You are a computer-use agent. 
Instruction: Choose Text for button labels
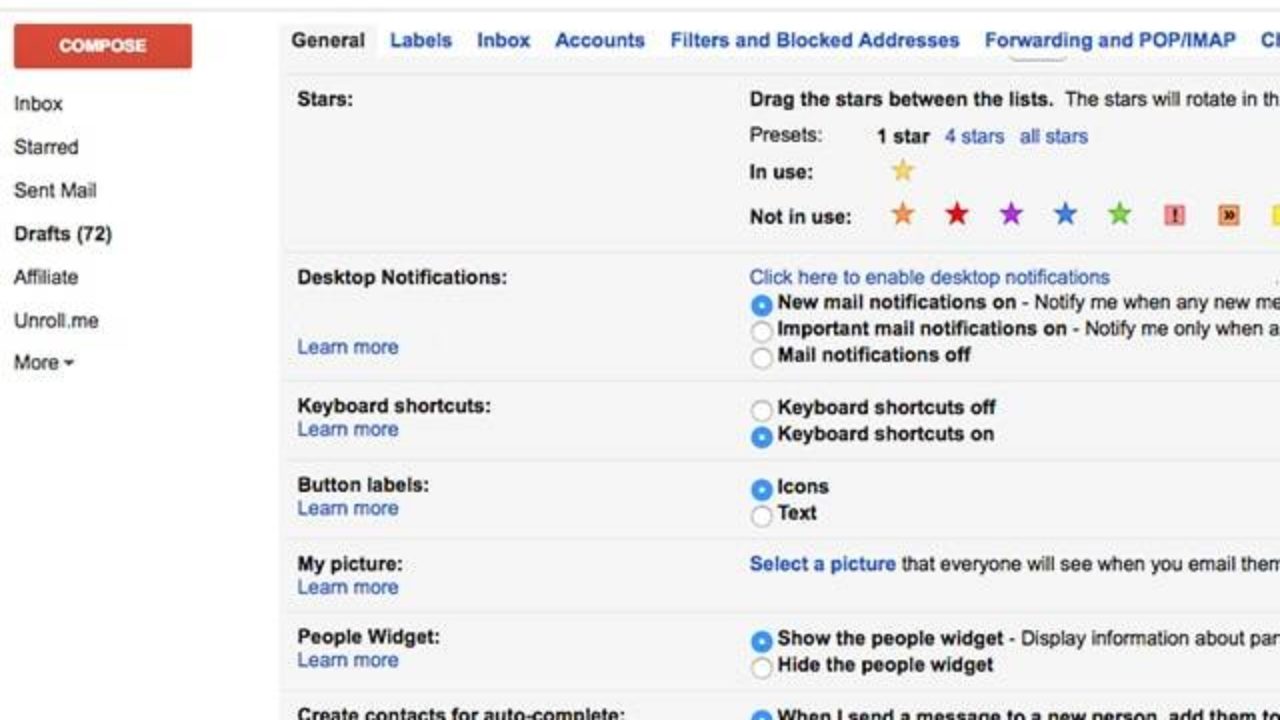[x=762, y=515]
